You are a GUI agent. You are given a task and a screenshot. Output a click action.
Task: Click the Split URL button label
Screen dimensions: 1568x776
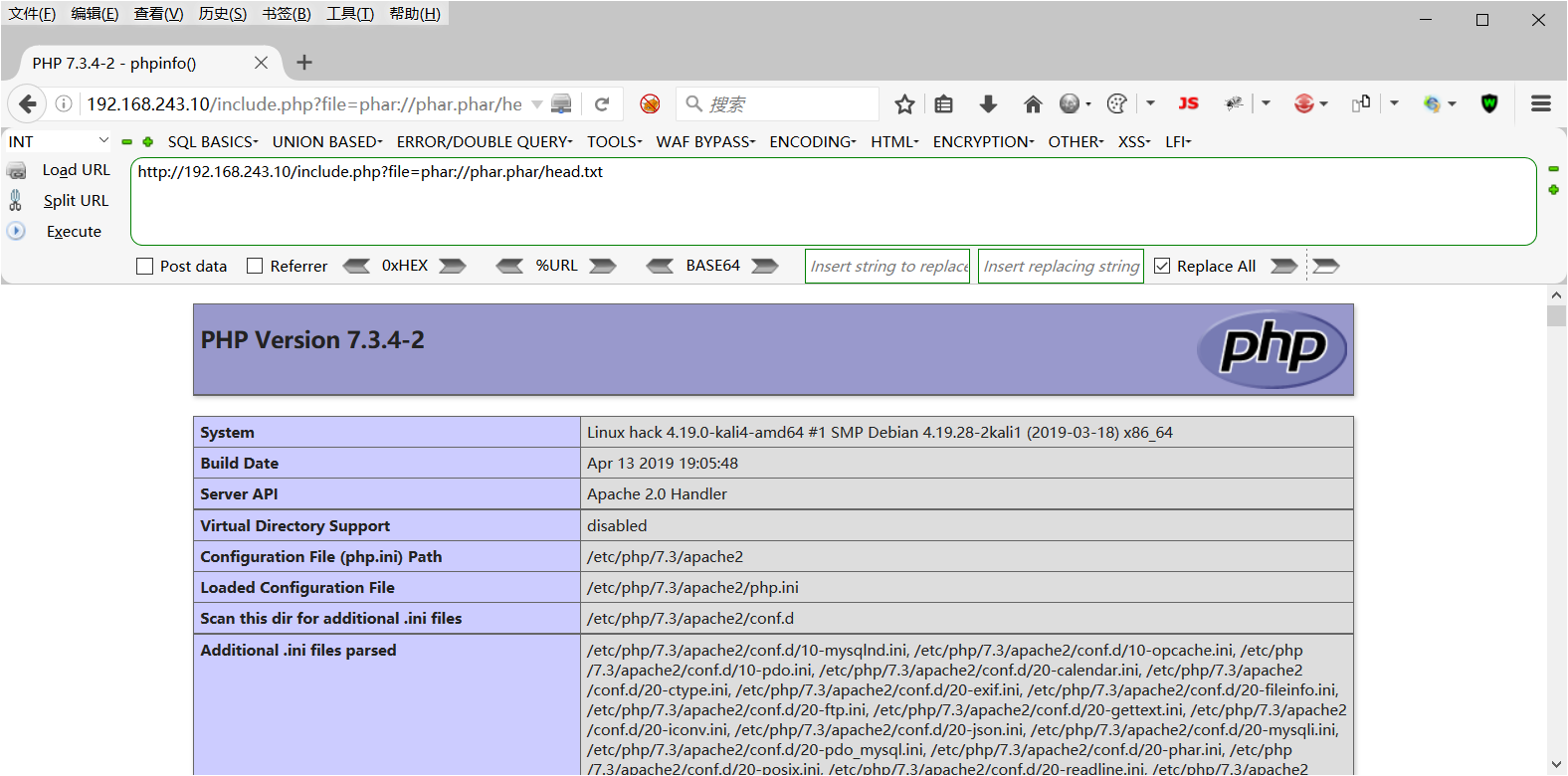[x=77, y=200]
